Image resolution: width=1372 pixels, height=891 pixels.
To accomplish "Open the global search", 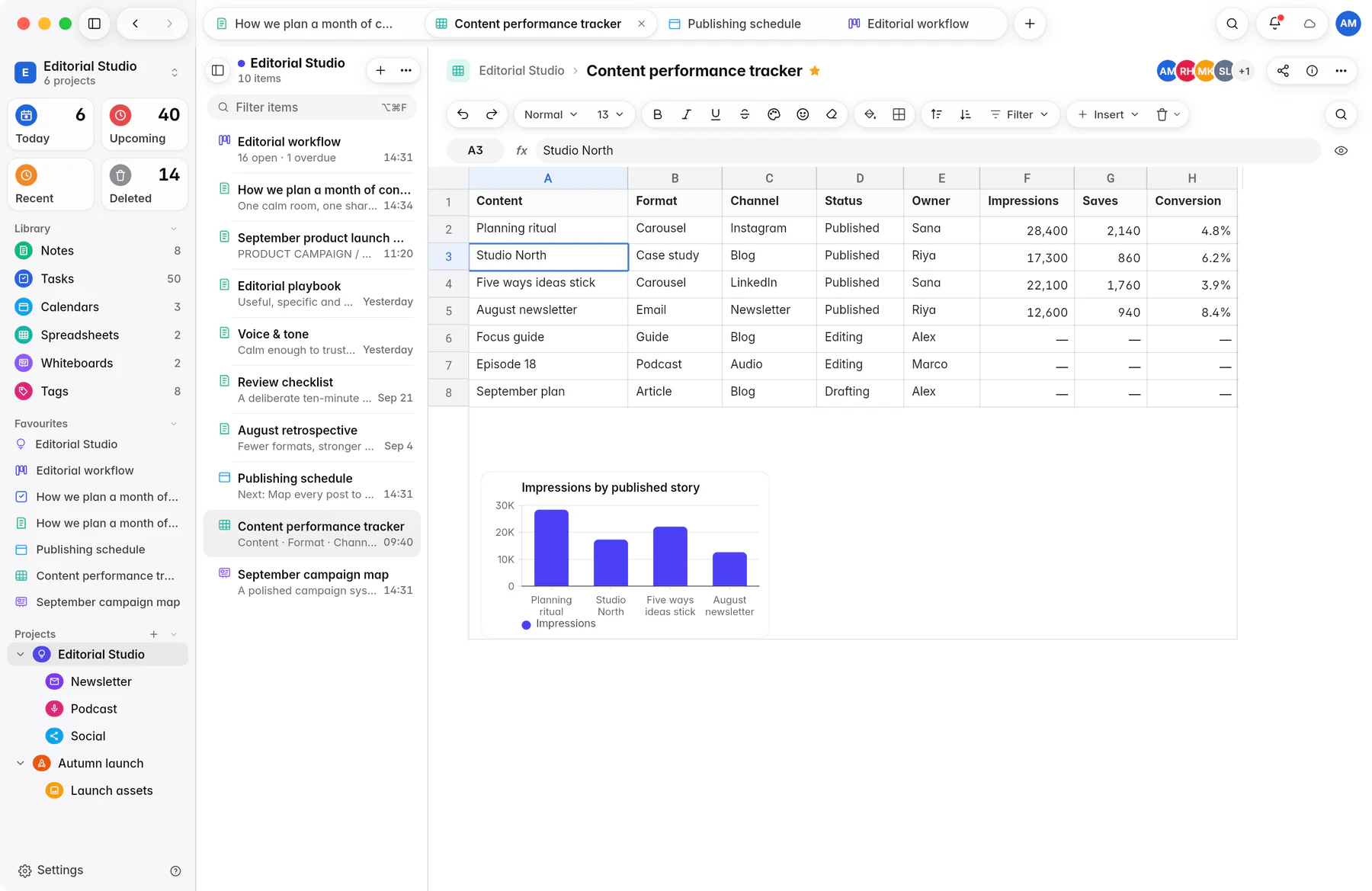I will pos(1232,24).
